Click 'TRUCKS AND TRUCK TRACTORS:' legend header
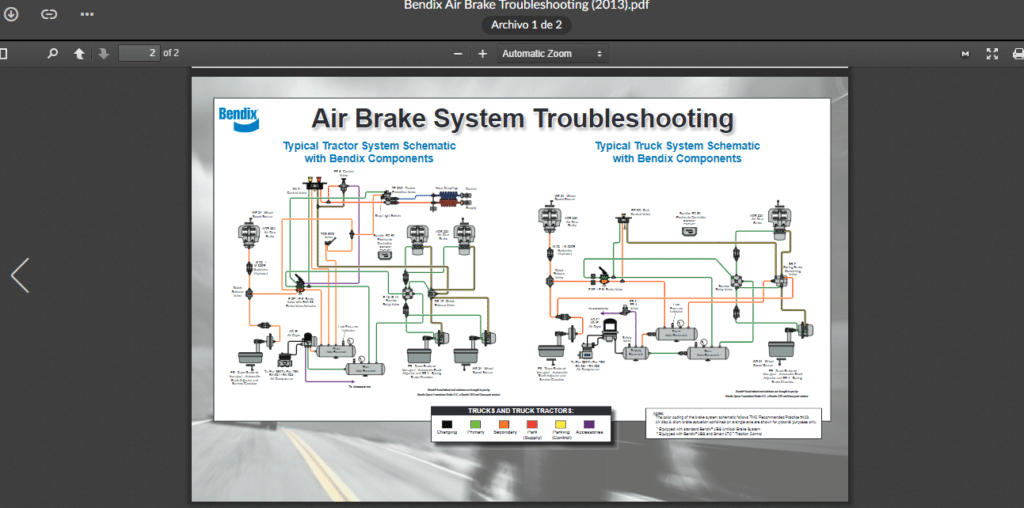1024x508 pixels. pyautogui.click(x=520, y=411)
